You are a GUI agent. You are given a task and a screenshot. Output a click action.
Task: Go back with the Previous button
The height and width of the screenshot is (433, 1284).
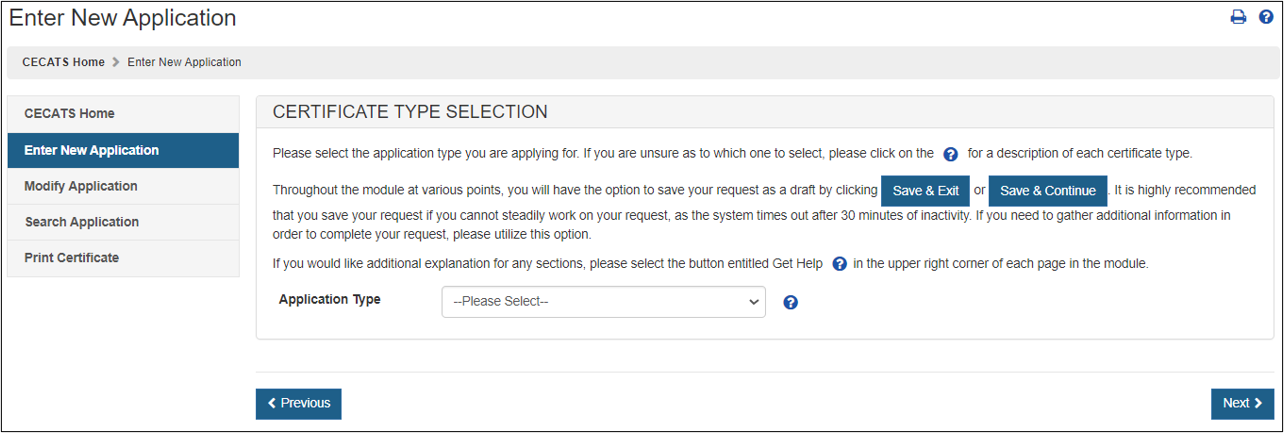(298, 403)
